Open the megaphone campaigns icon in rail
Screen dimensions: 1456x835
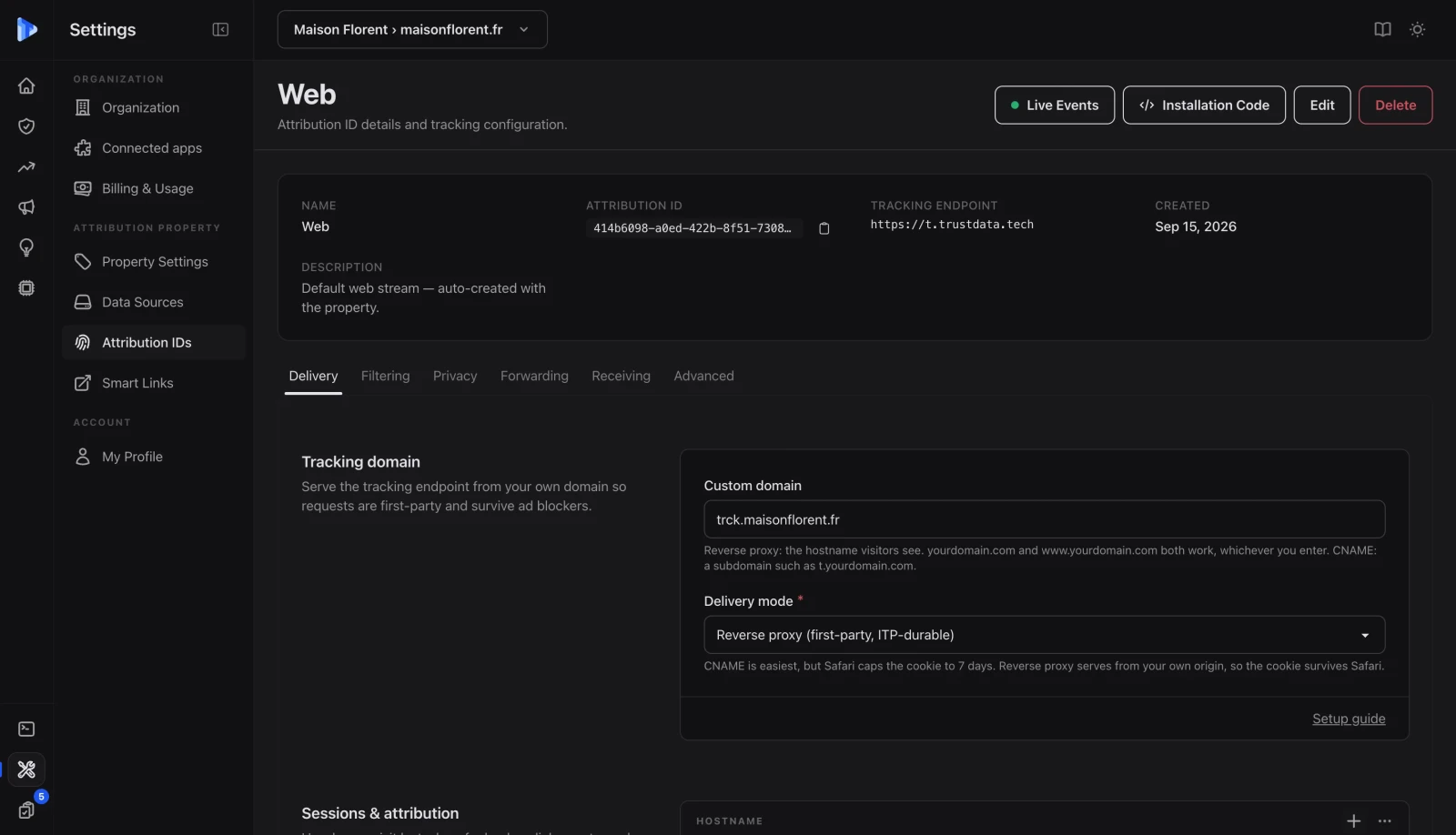(26, 207)
